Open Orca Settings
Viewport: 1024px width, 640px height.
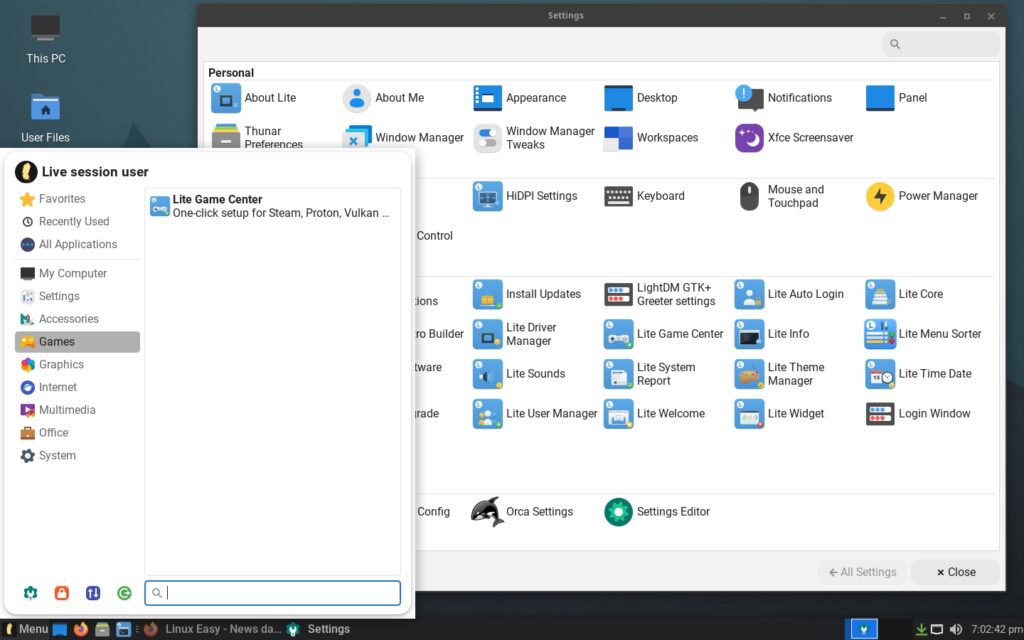pyautogui.click(x=522, y=512)
